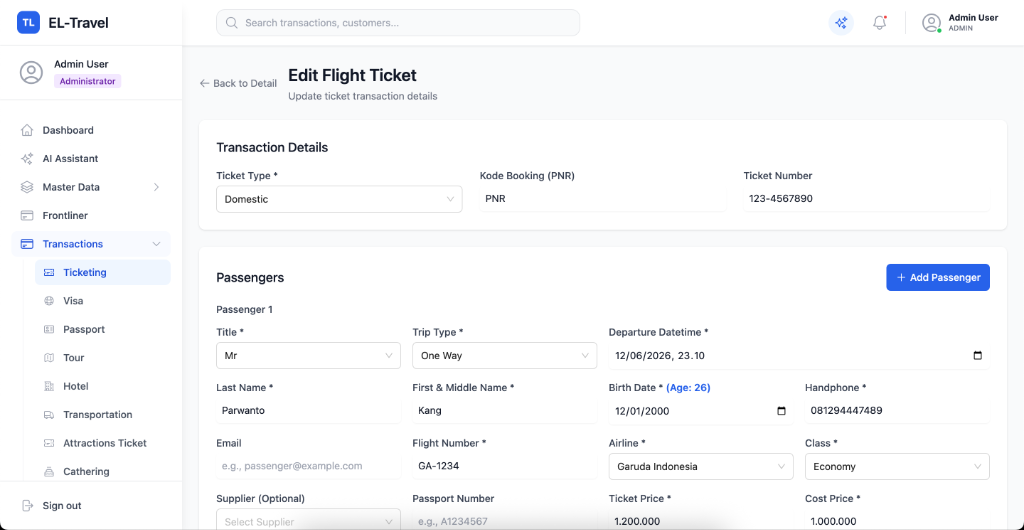
Task: Click the Add Passenger button
Action: tap(938, 277)
